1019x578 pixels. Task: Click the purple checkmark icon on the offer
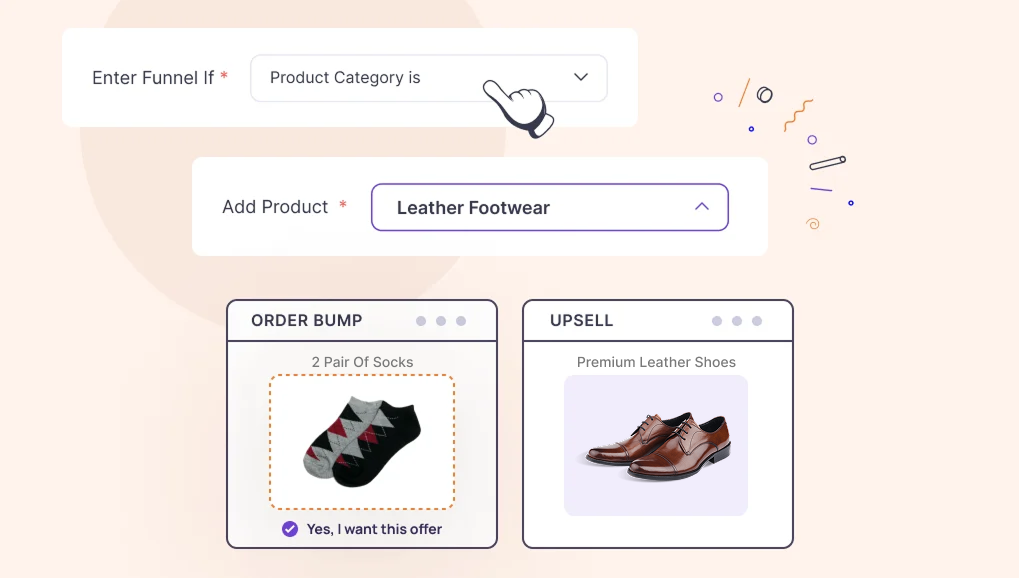click(289, 529)
